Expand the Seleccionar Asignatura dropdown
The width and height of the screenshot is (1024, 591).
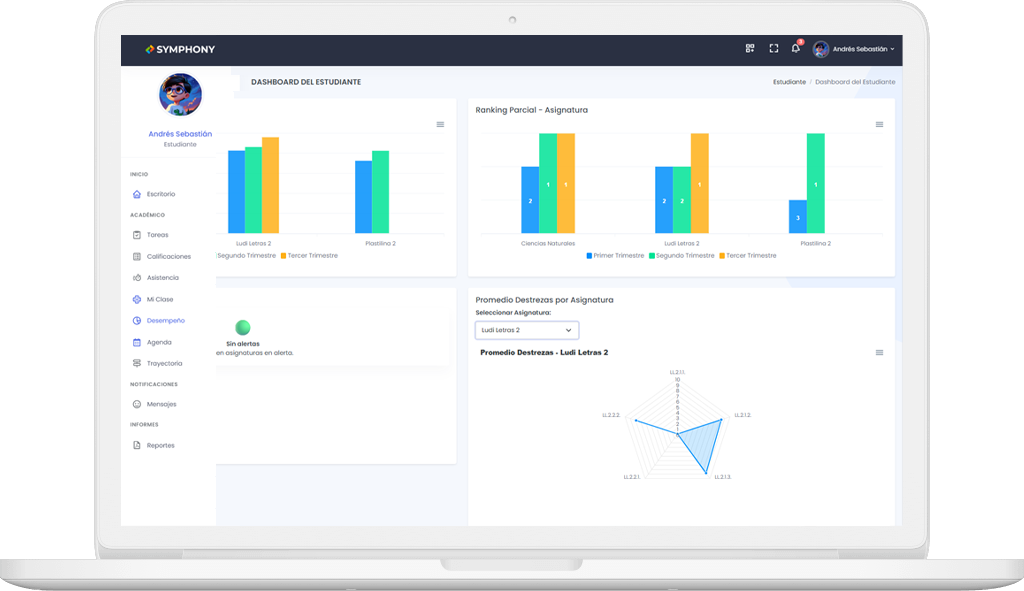coord(526,330)
